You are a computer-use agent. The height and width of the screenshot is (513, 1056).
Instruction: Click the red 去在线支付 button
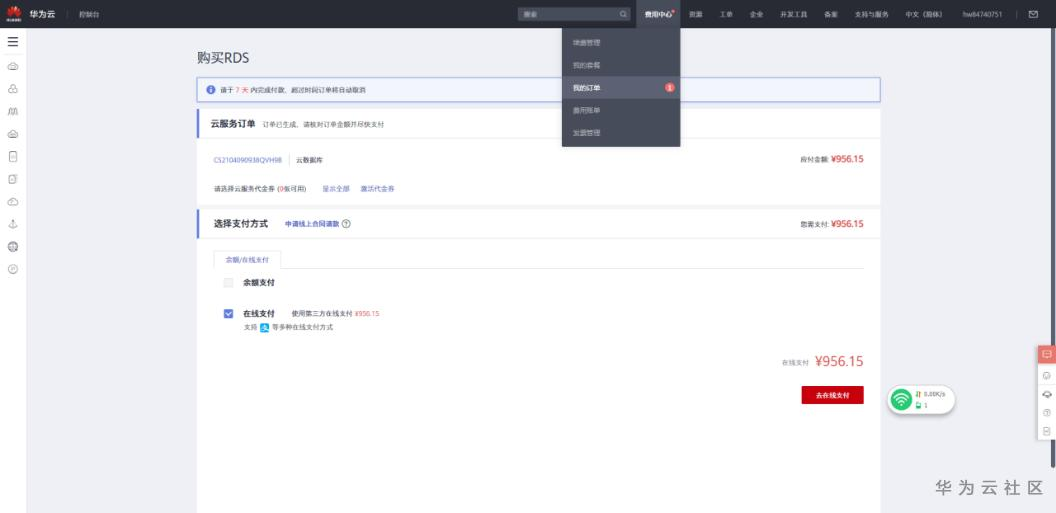pos(832,395)
